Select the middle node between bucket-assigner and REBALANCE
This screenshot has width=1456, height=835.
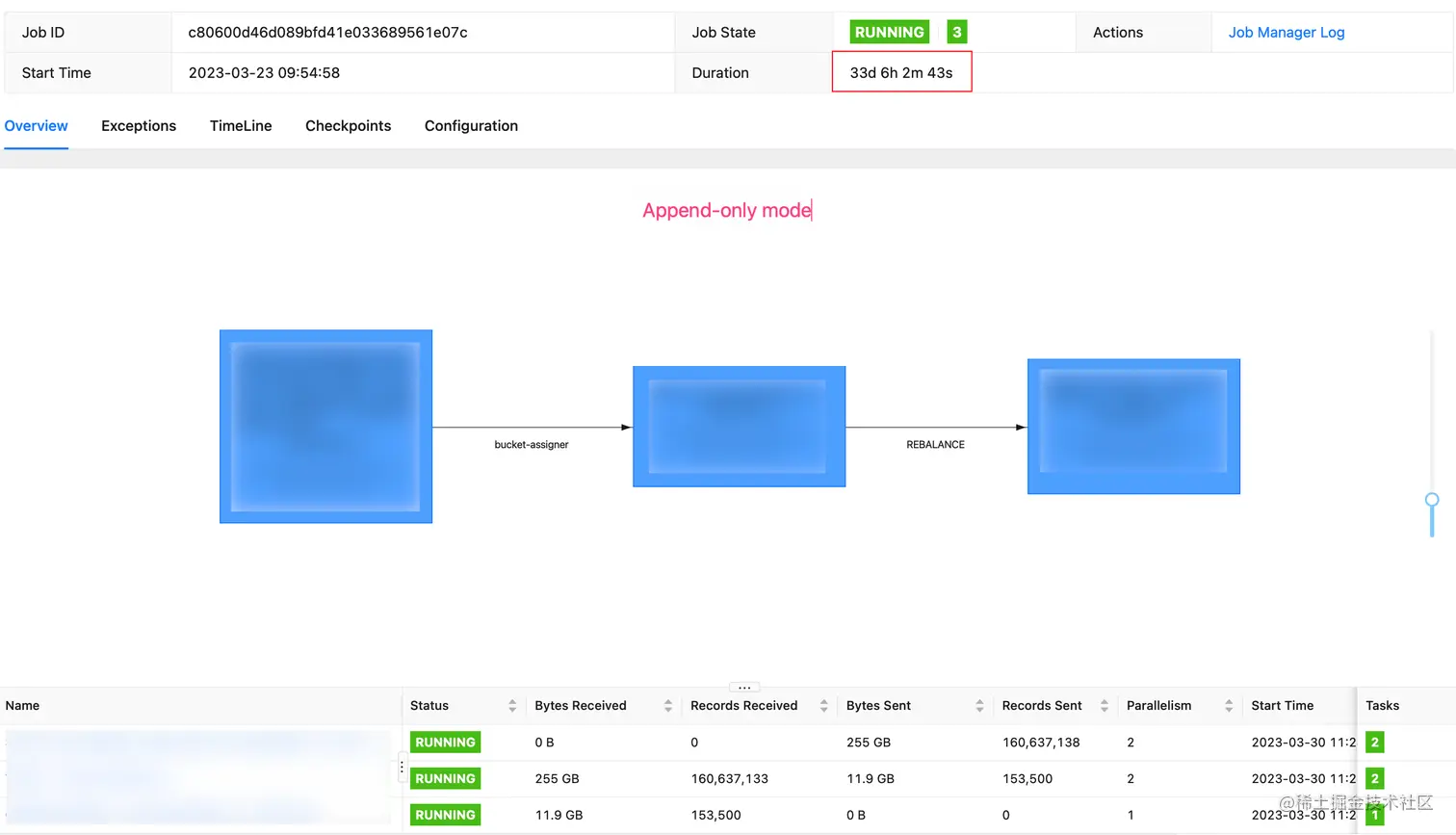tap(739, 427)
